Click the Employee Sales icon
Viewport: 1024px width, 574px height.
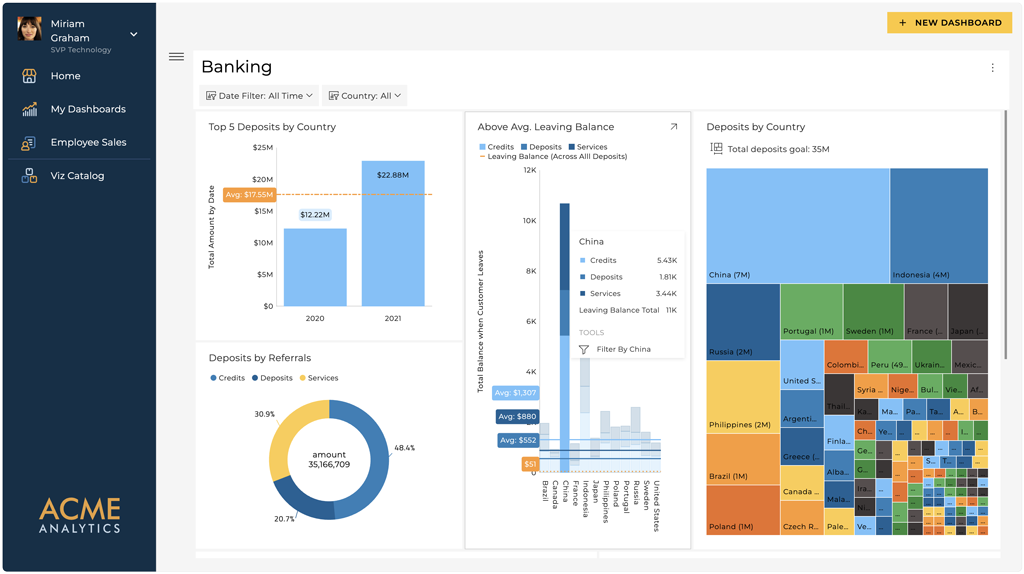pos(29,143)
